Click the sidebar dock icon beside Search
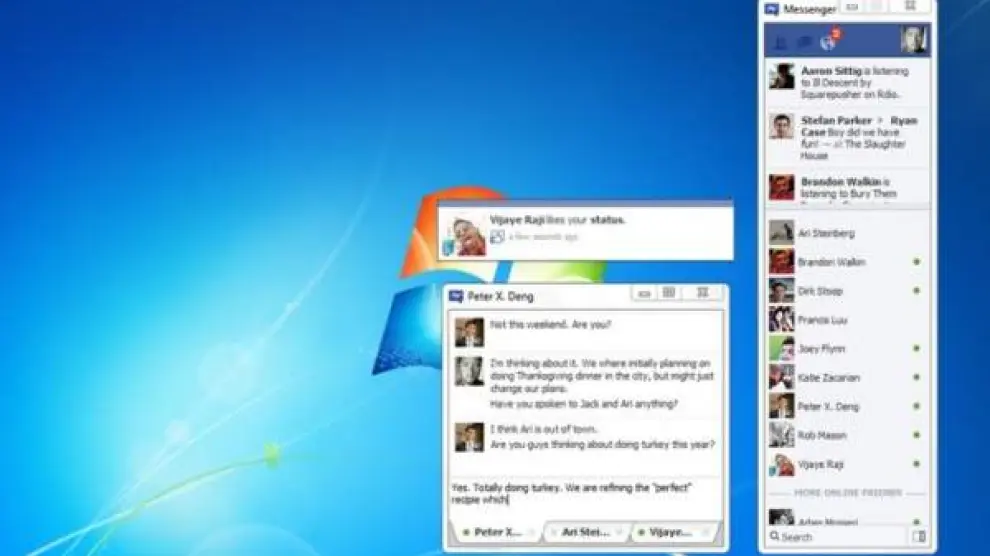 click(920, 537)
